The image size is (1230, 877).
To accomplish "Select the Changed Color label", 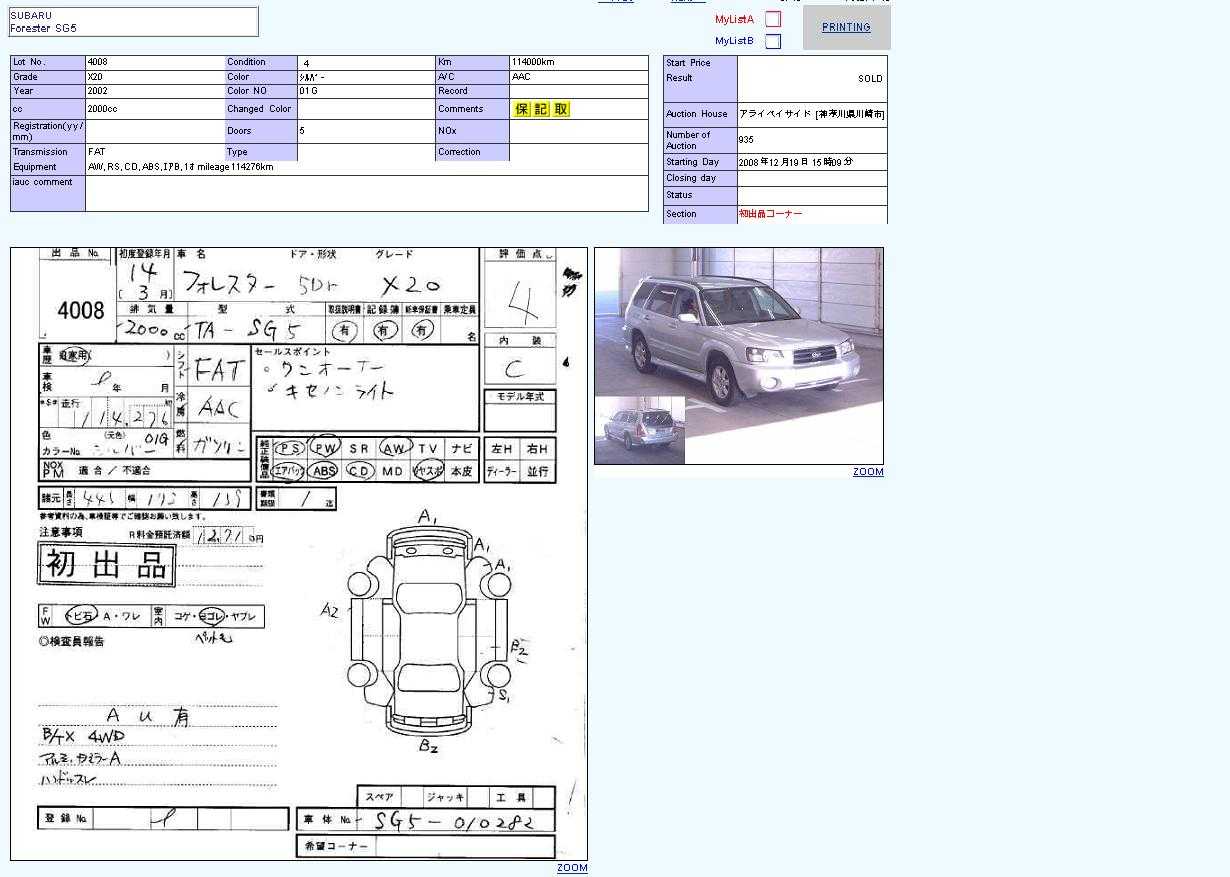I will [259, 109].
